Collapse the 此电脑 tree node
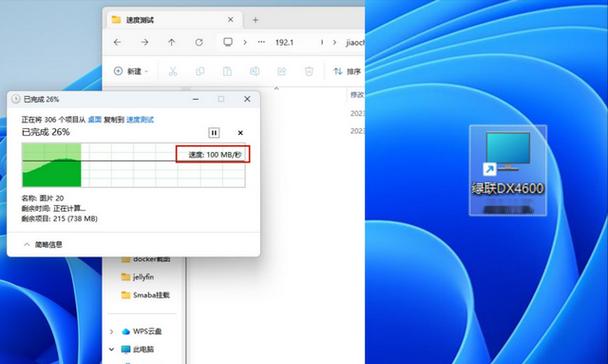 pyautogui.click(x=112, y=349)
